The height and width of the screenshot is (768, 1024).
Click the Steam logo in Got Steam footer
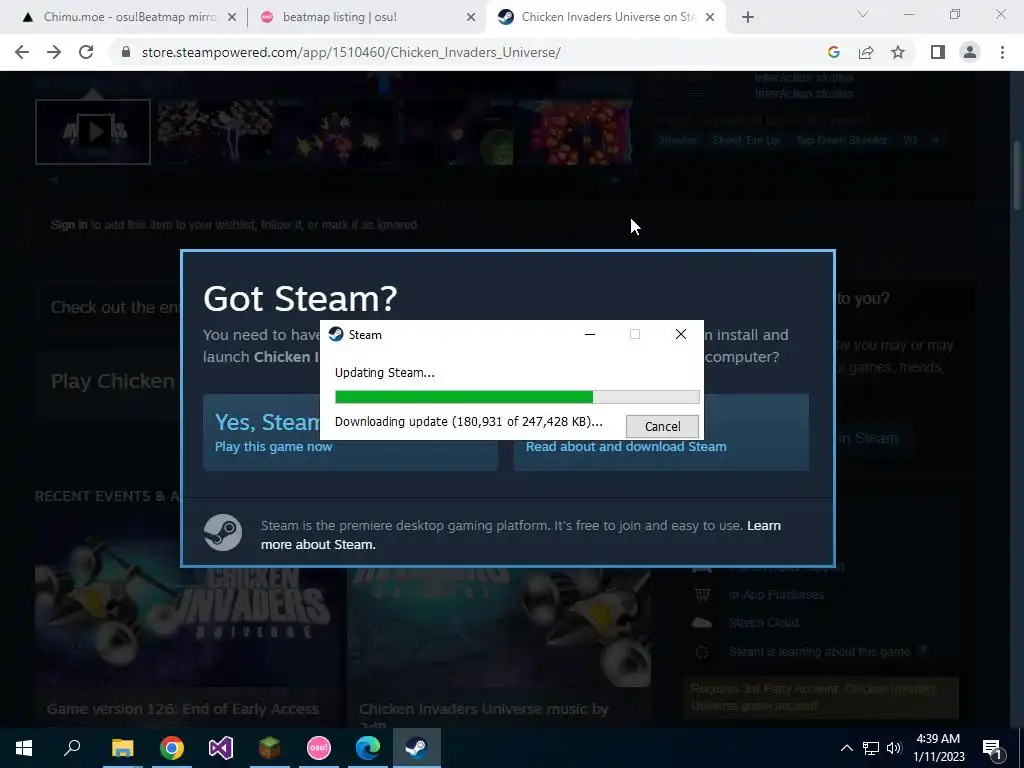[223, 532]
